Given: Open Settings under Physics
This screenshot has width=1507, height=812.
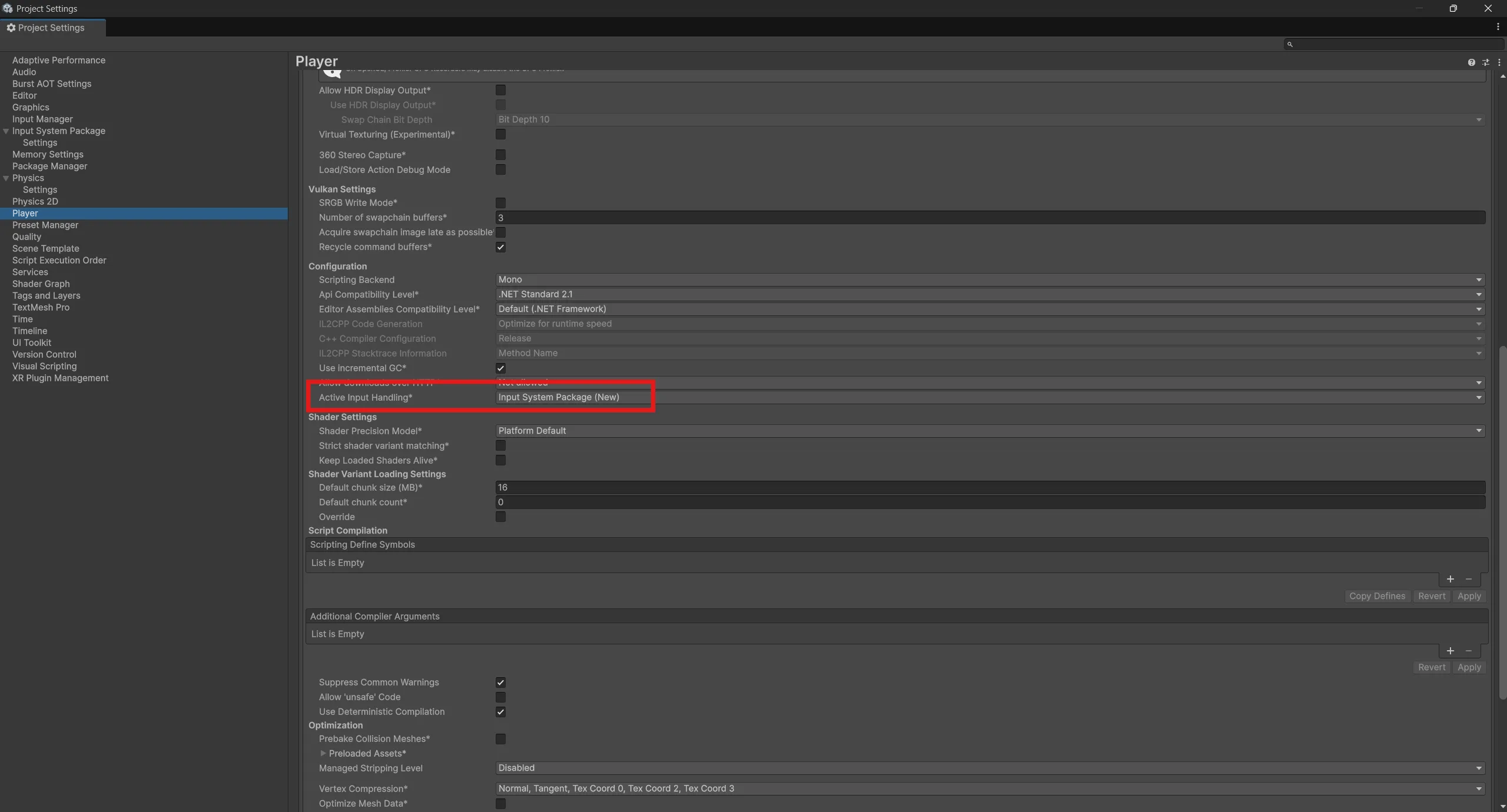Looking at the screenshot, I should [x=40, y=189].
